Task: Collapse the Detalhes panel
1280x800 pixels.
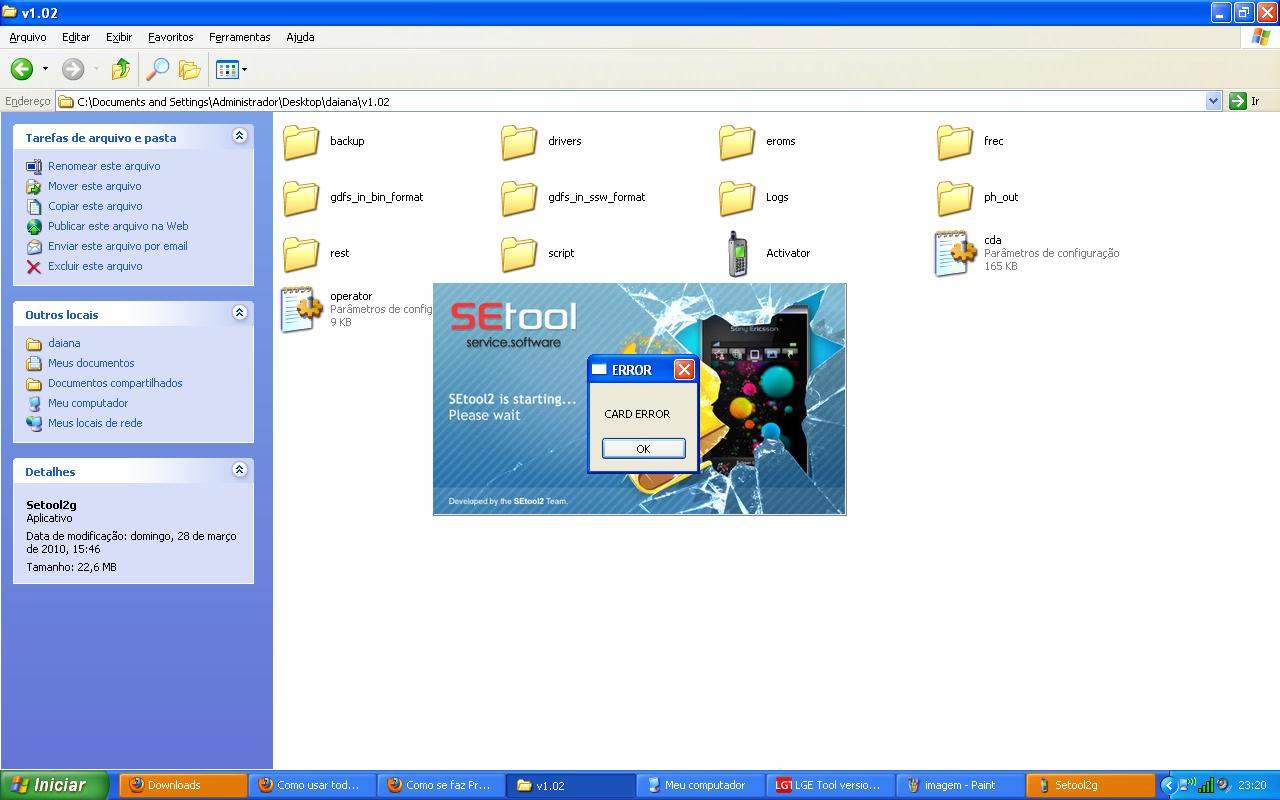Action: (x=239, y=470)
